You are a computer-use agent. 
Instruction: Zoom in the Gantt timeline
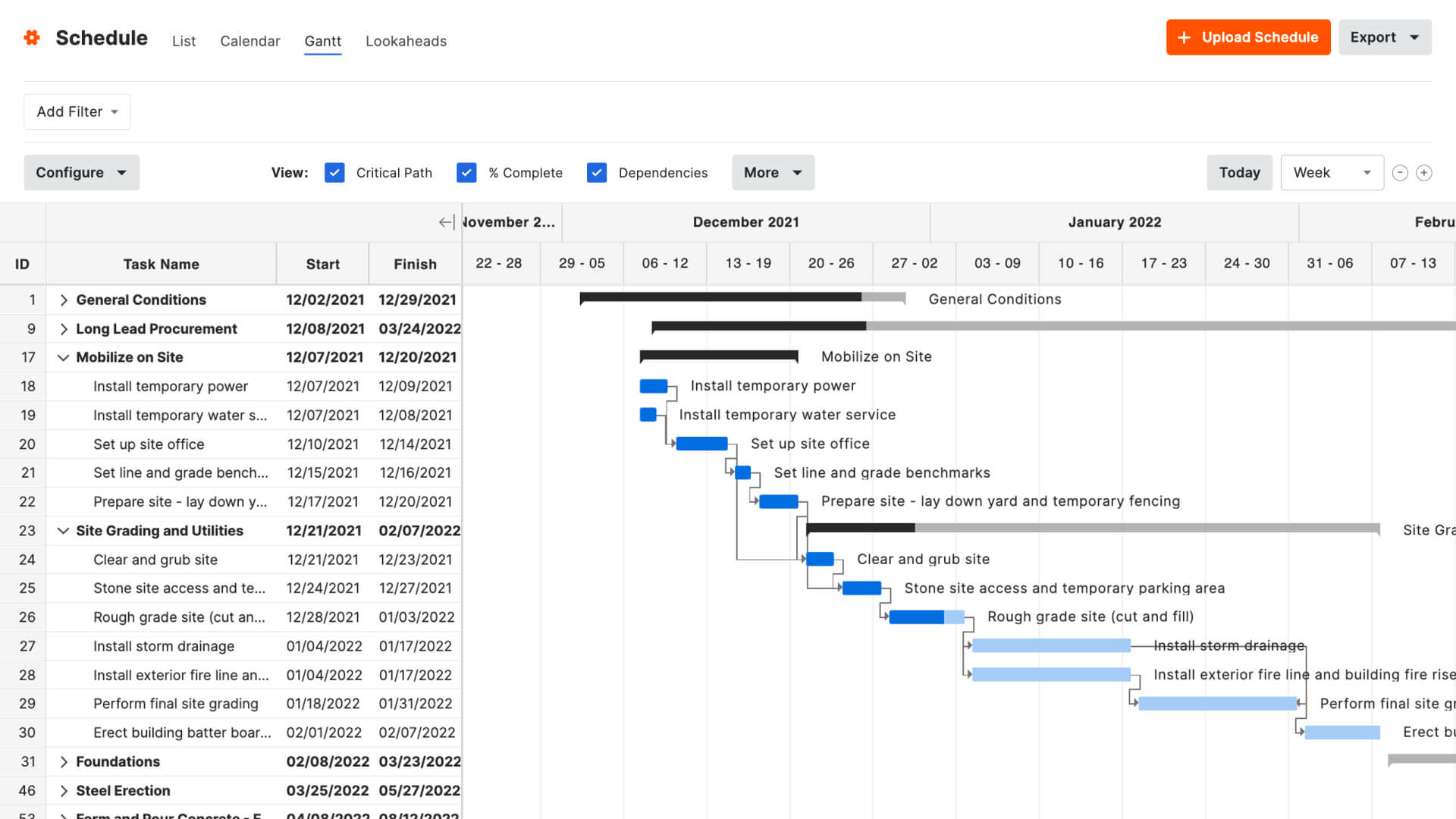(x=1424, y=173)
